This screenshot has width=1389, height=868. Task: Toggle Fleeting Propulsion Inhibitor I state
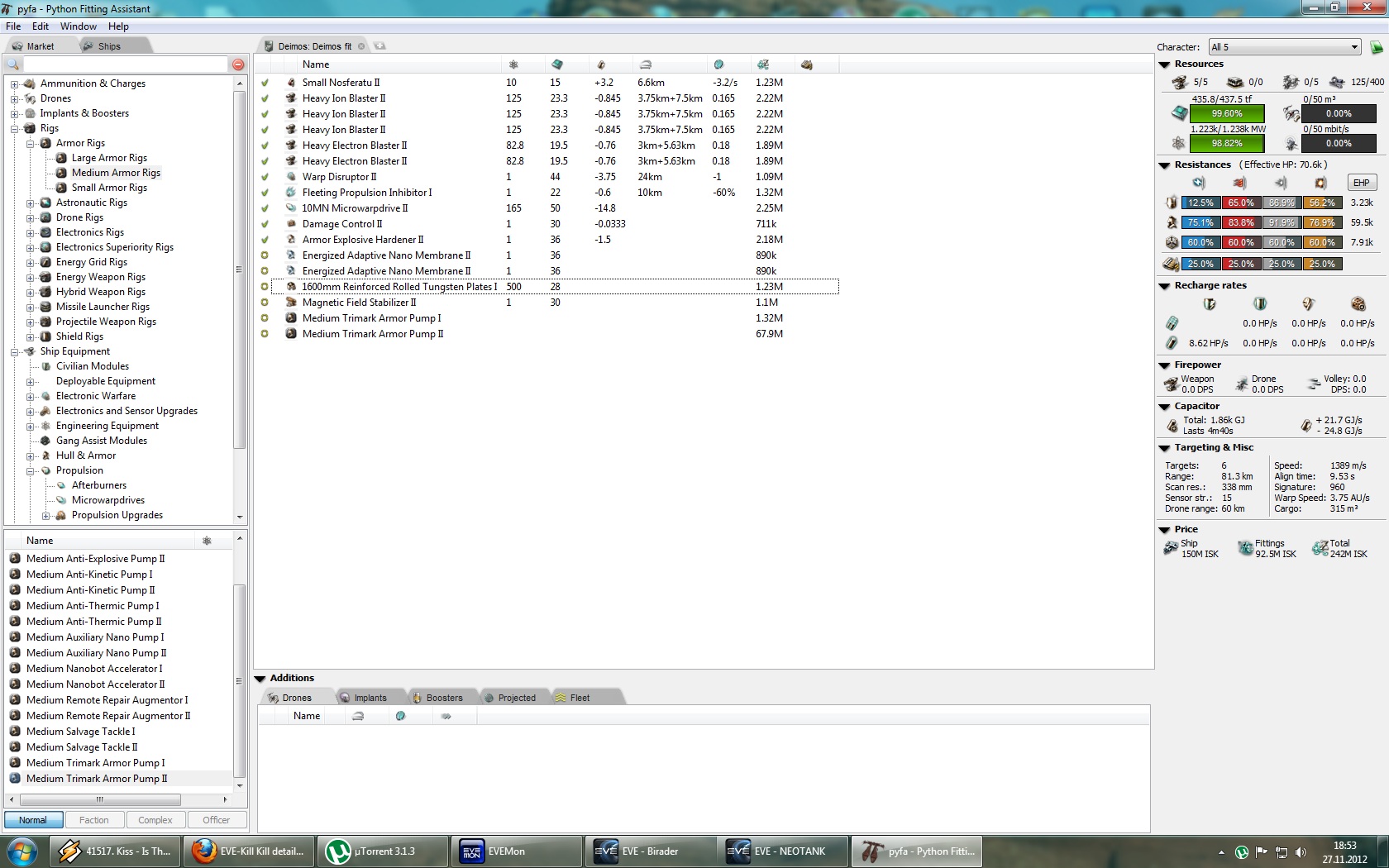[x=265, y=193]
